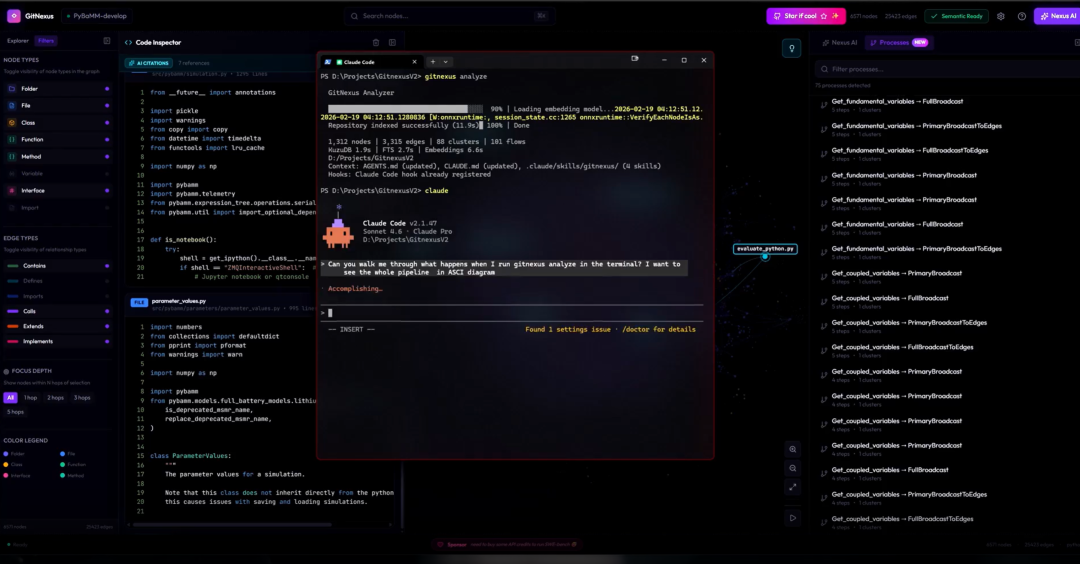The image size is (1080, 564).
Task: Select the Processes tab
Action: [x=899, y=43]
